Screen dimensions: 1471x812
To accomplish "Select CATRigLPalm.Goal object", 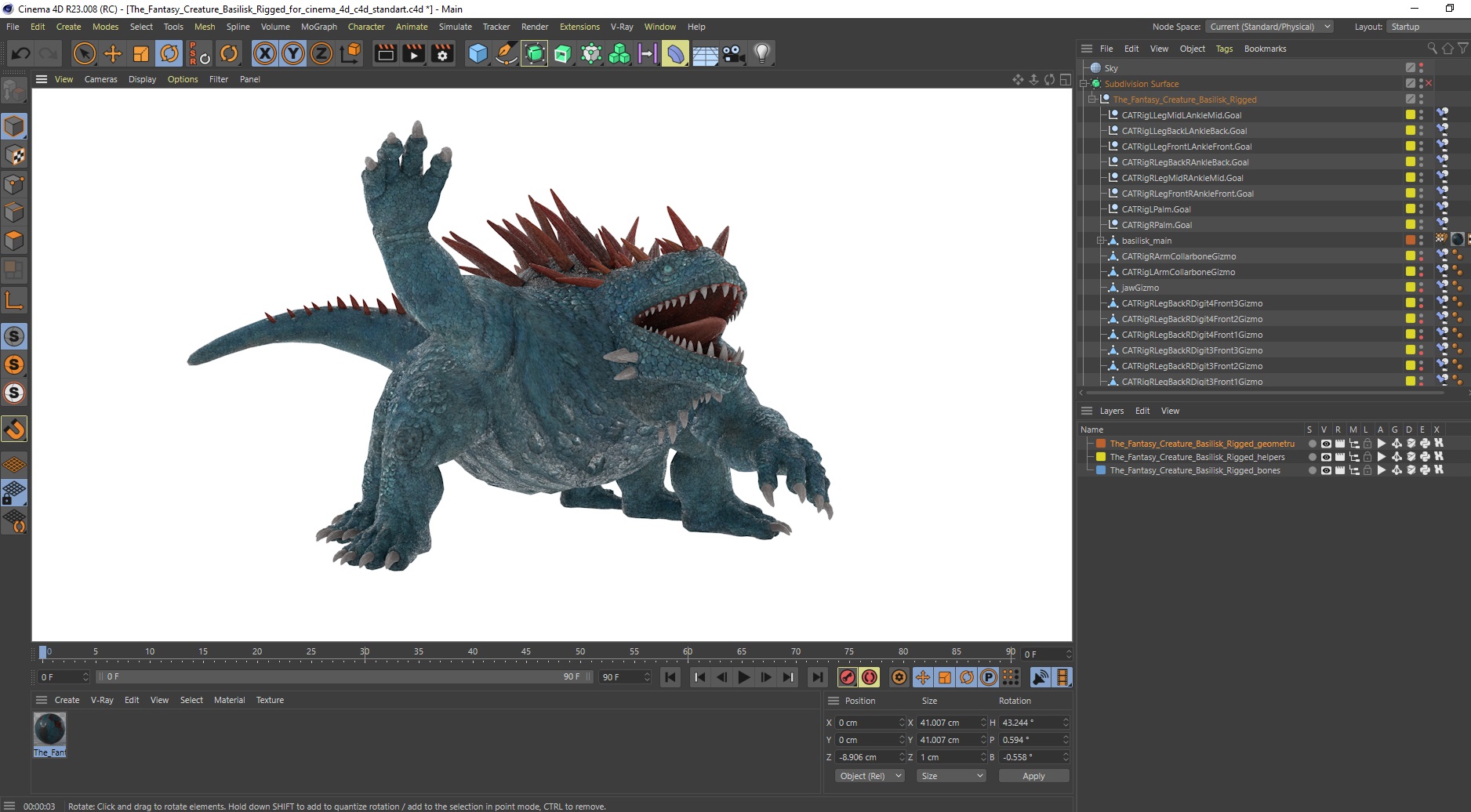I will (1156, 209).
